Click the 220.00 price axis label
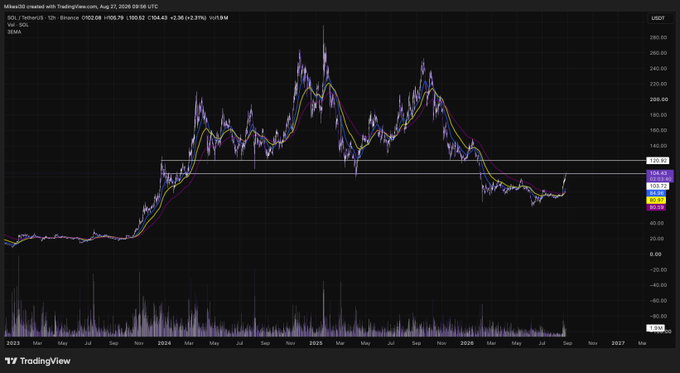Viewport: 680px width, 373px height. pos(658,84)
